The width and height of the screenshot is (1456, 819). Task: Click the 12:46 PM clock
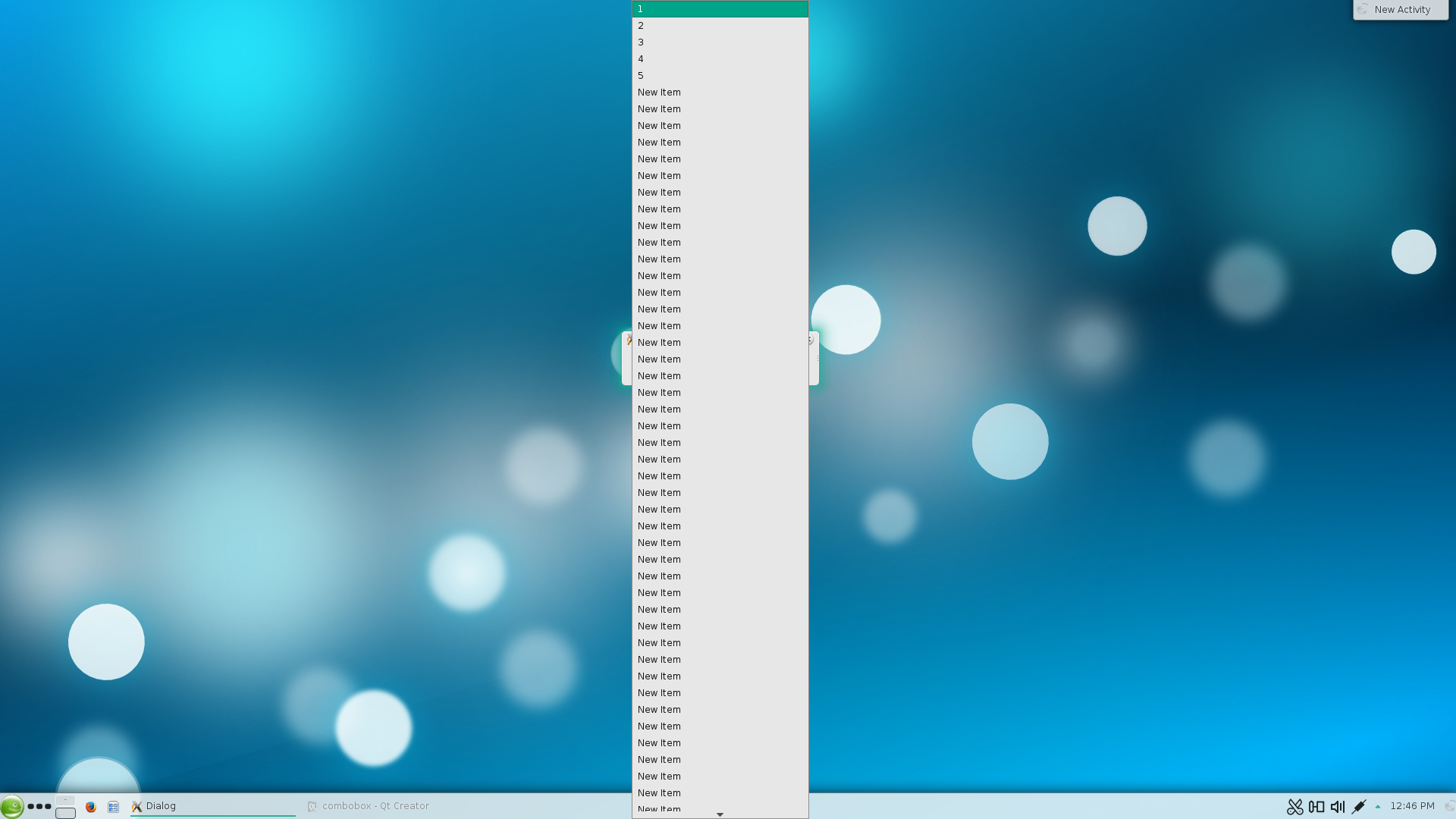(x=1412, y=806)
